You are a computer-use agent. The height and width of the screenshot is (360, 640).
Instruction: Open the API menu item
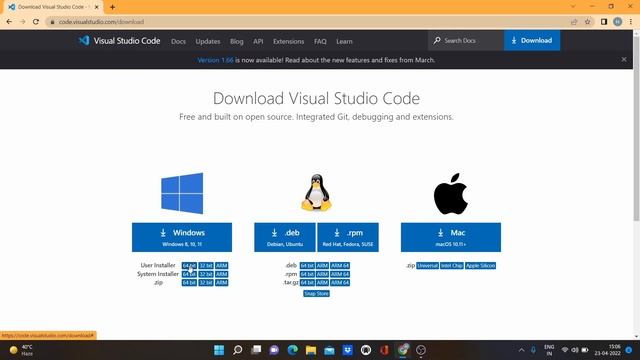258,41
